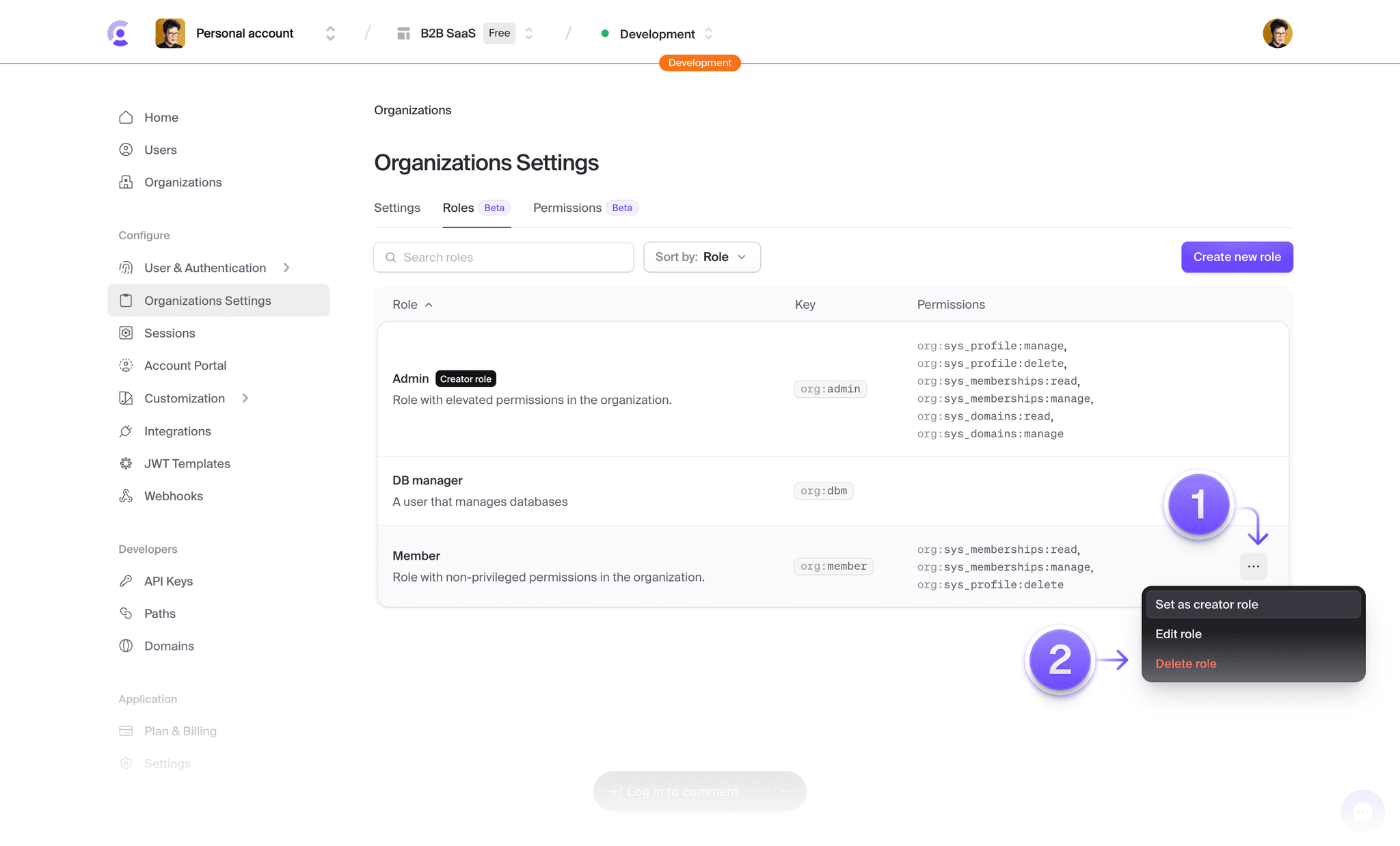Expand the Development environment switcher
The width and height of the screenshot is (1400, 846).
point(708,33)
